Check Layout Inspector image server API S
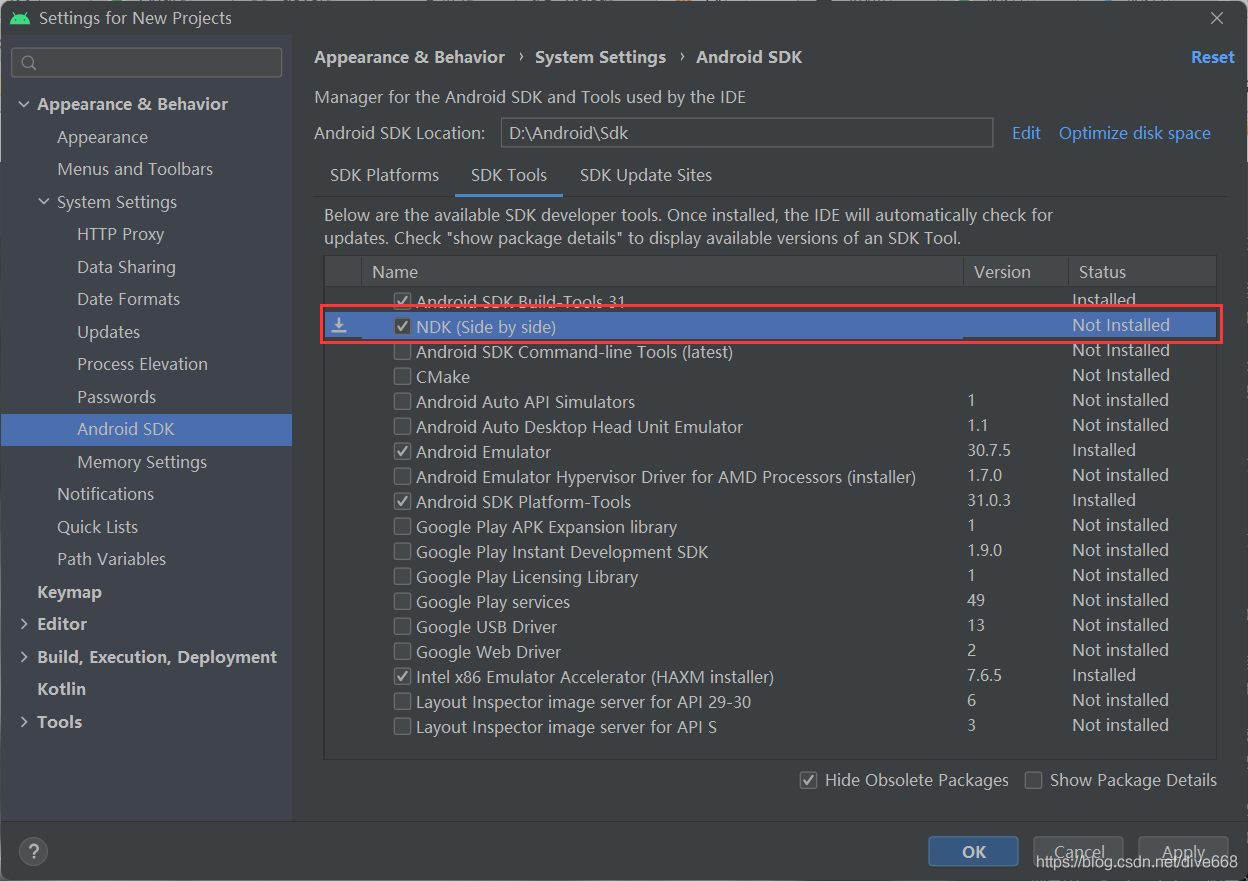 (x=402, y=727)
